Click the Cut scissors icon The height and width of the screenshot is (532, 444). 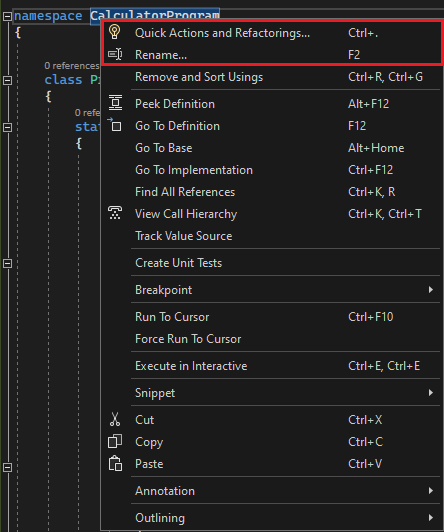coord(115,419)
